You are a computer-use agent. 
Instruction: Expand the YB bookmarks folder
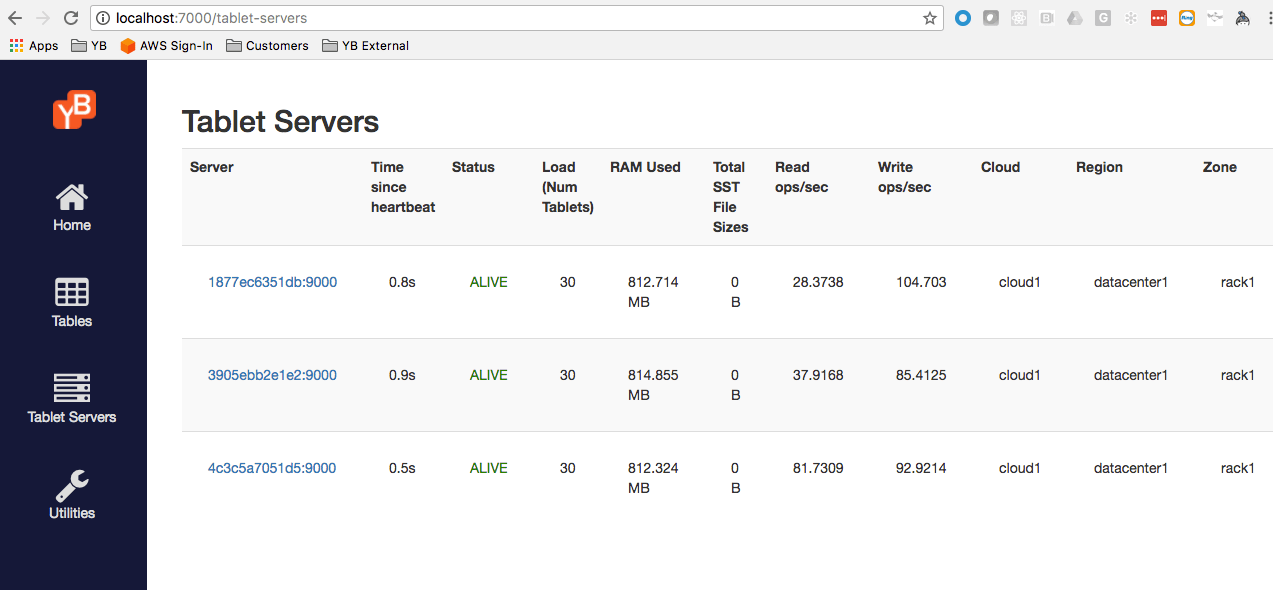(90, 45)
